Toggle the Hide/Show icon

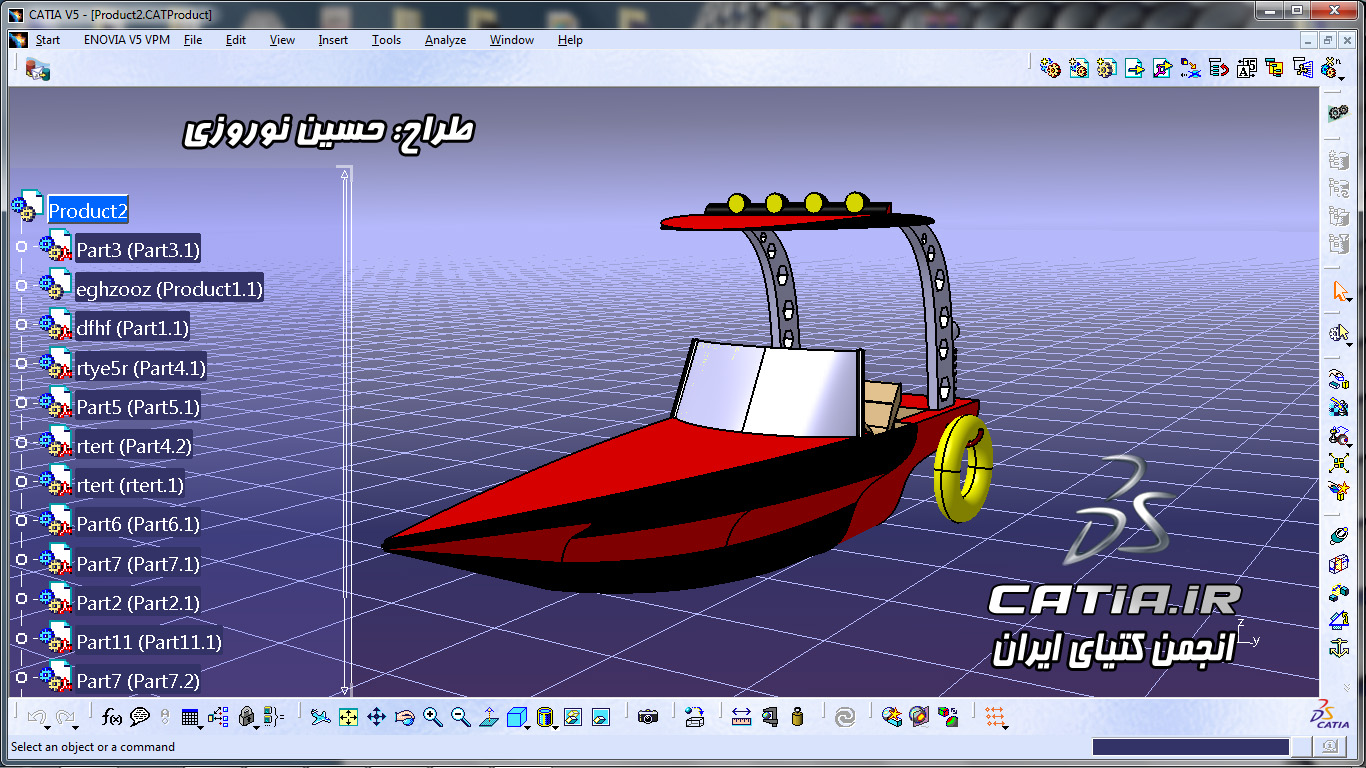click(572, 716)
